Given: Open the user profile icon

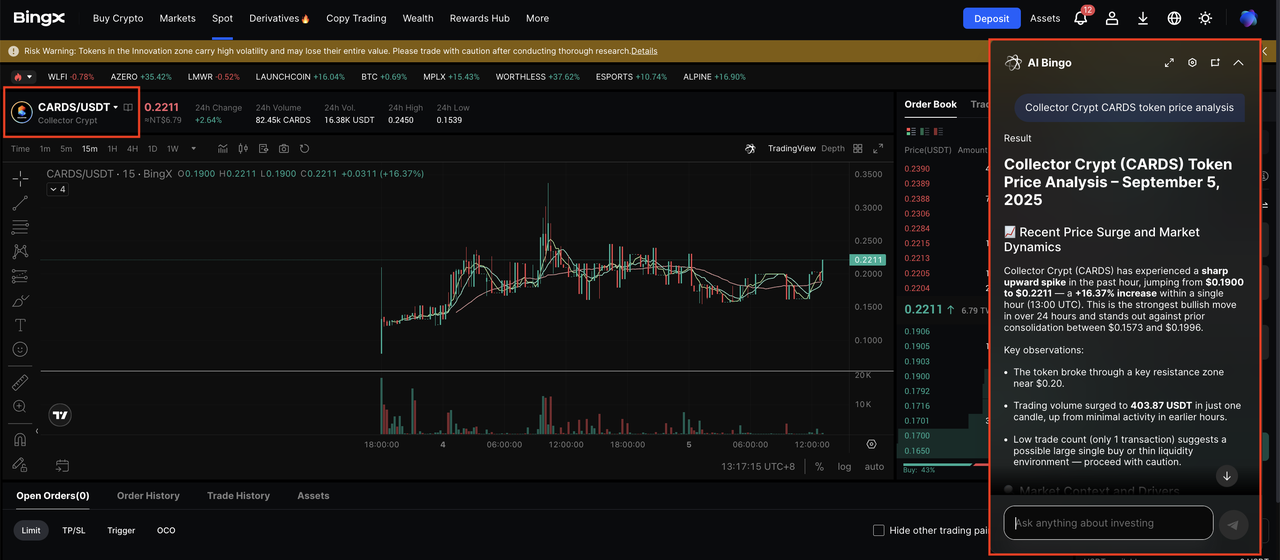Looking at the screenshot, I should (x=1112, y=18).
